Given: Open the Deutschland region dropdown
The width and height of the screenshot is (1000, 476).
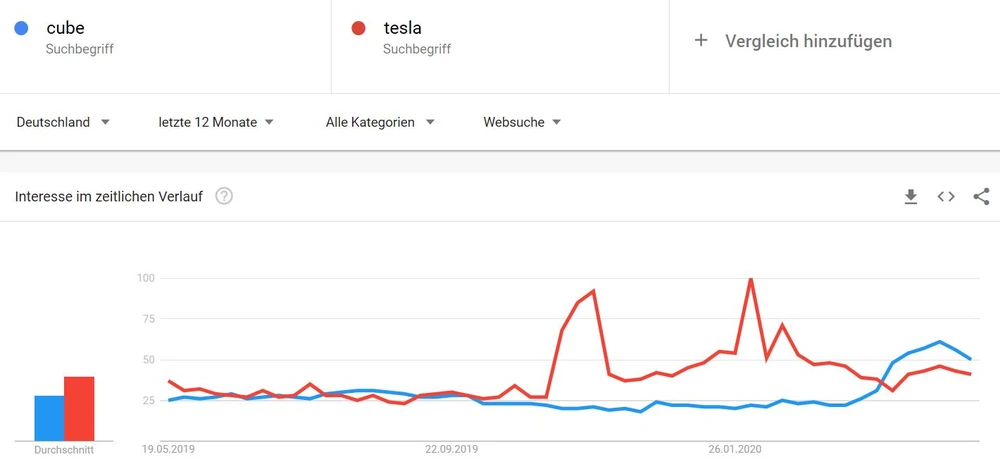Looking at the screenshot, I should (x=63, y=122).
